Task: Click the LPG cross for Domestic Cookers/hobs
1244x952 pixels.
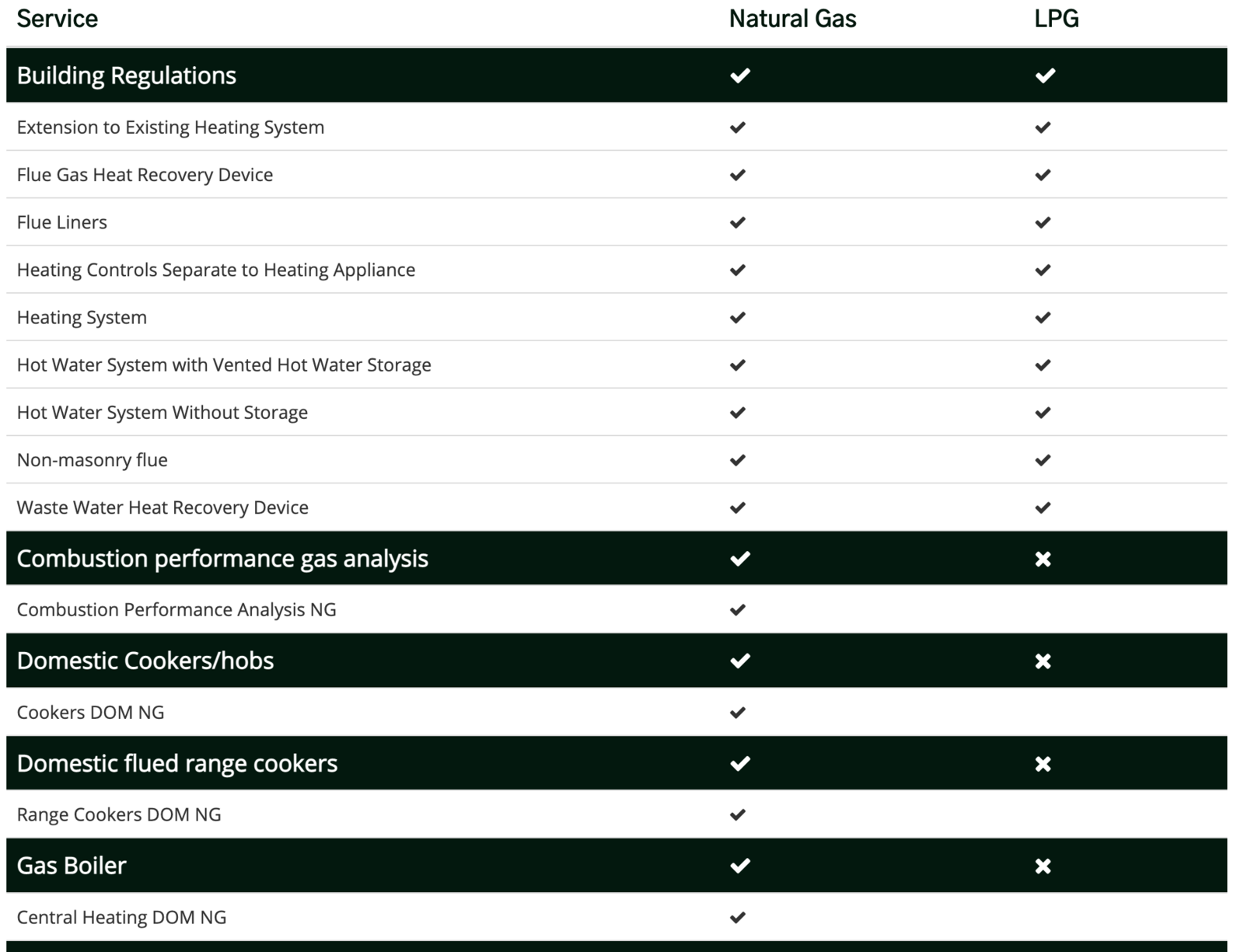Action: (x=1043, y=661)
